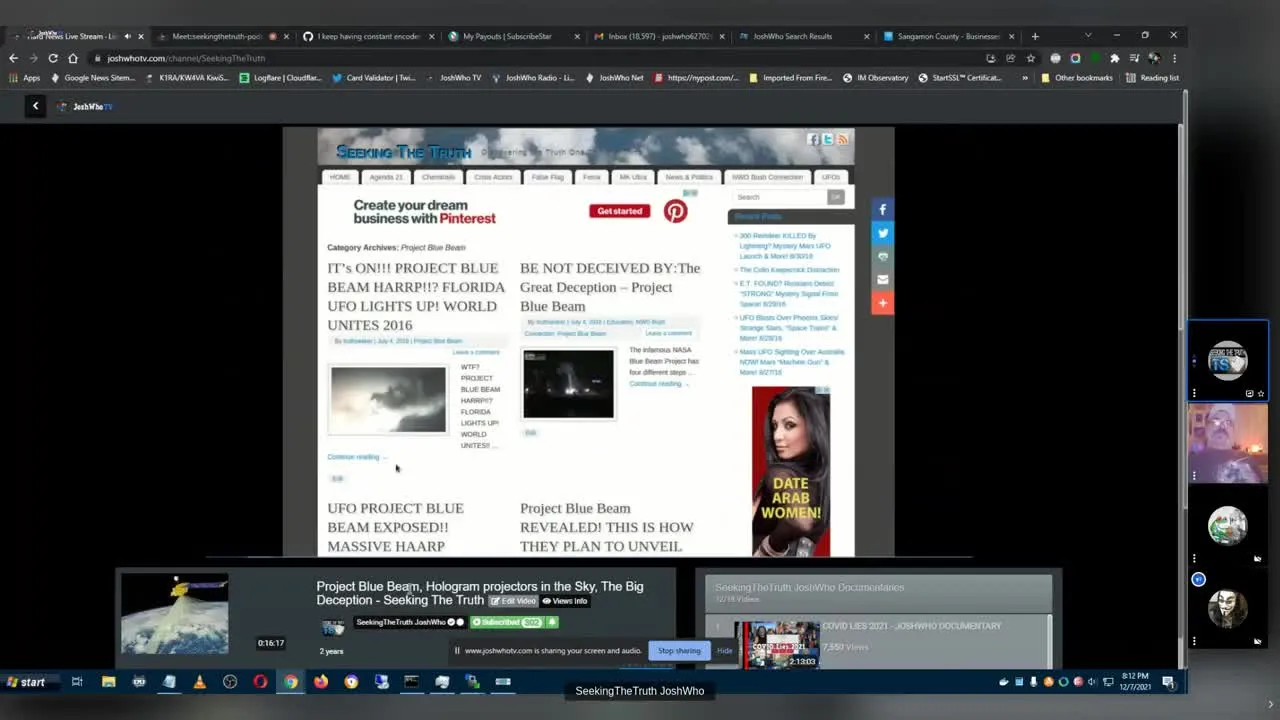
Task: Reload the page with refresh icon
Action: [x=53, y=58]
